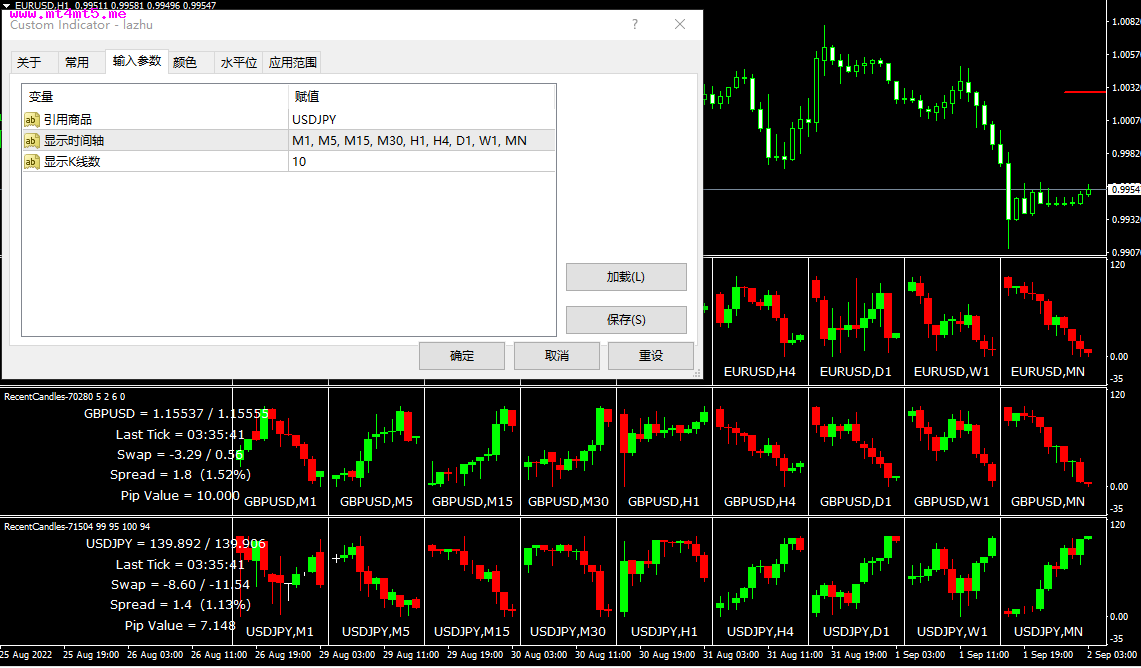Cancel the dialog with 取消

[x=557, y=356]
